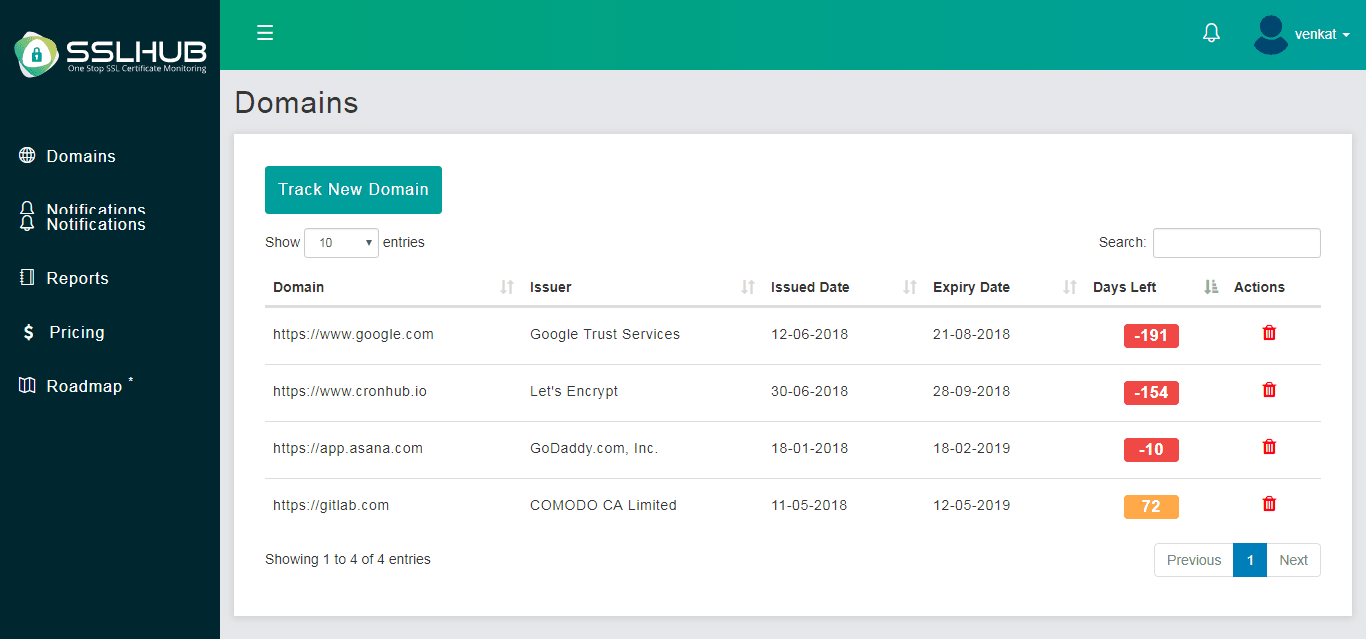Select the https://www.google.com domain cell
1366x639 pixels.
(353, 335)
